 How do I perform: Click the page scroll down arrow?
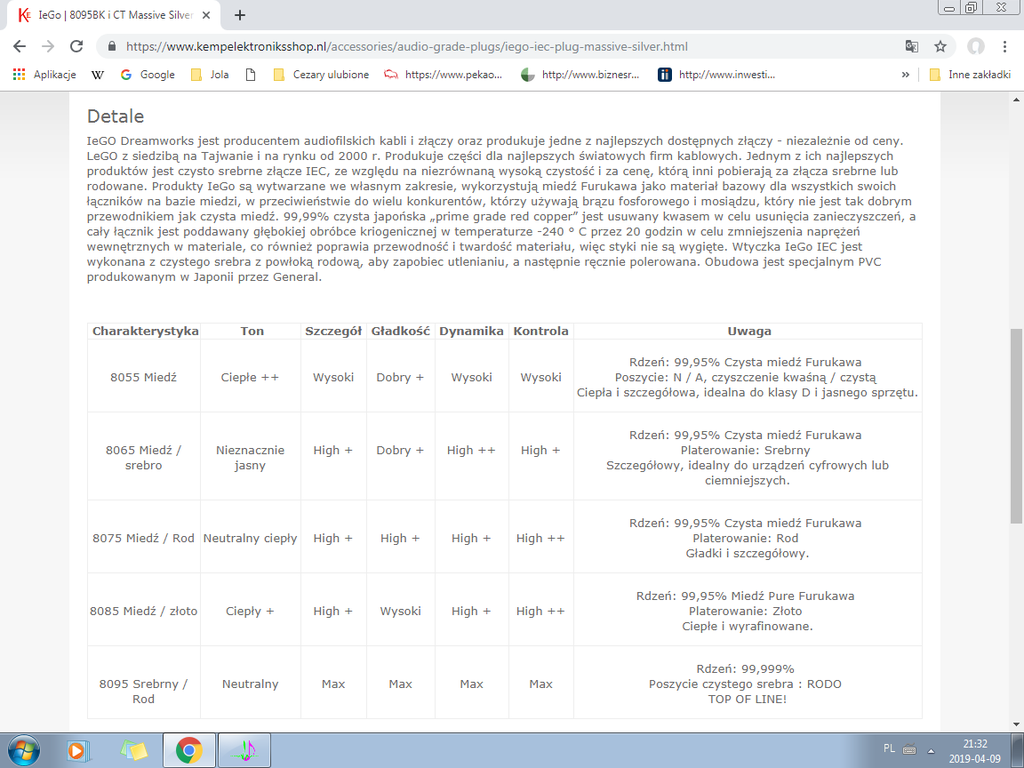pyautogui.click(x=1016, y=724)
